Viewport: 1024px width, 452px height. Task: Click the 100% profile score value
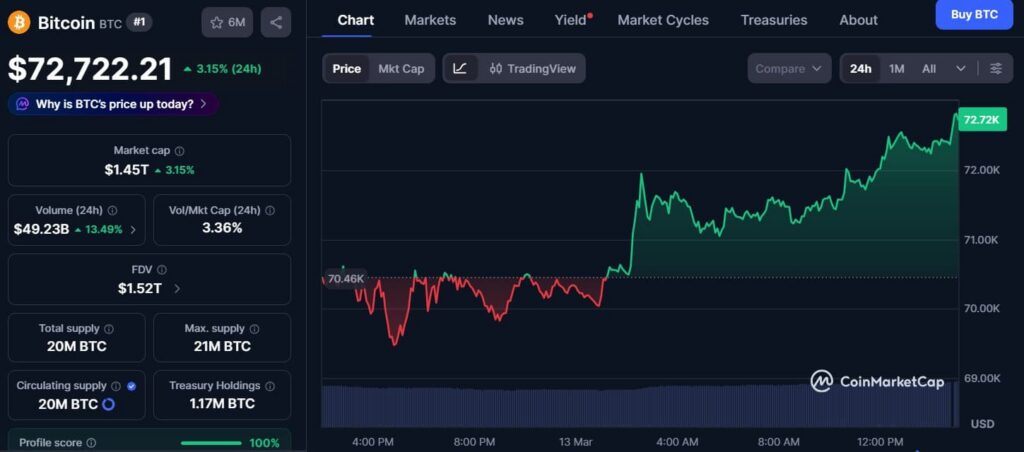[264, 443]
